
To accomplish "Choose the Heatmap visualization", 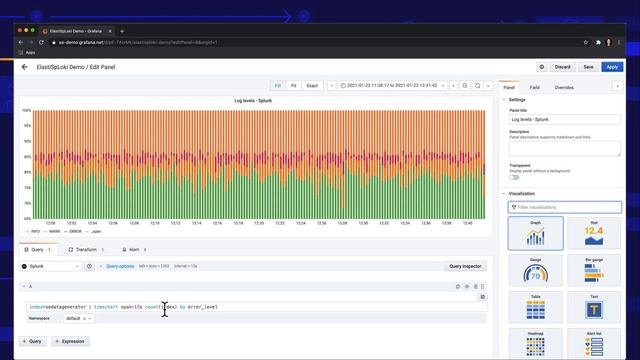I will point(536,344).
